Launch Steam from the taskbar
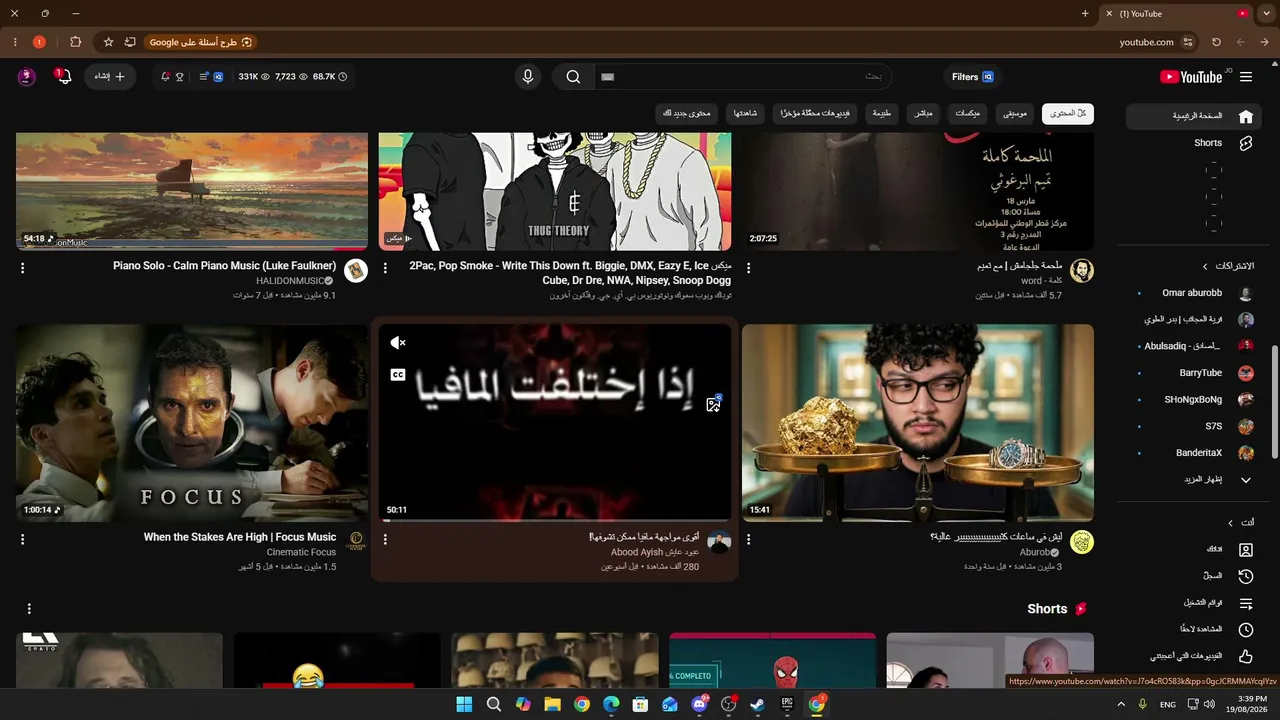This screenshot has width=1280, height=720. point(758,704)
